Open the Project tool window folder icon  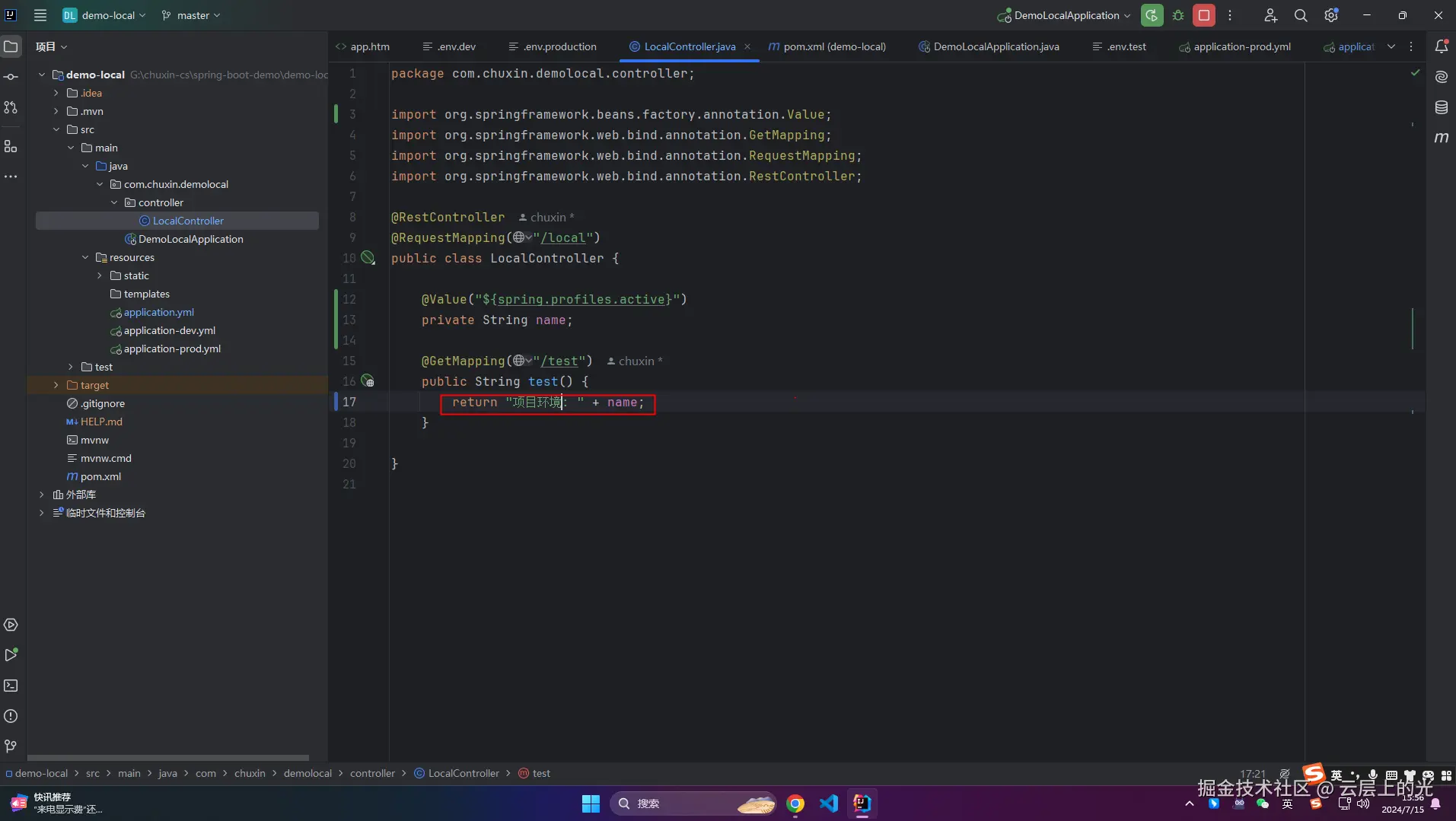coord(11,46)
